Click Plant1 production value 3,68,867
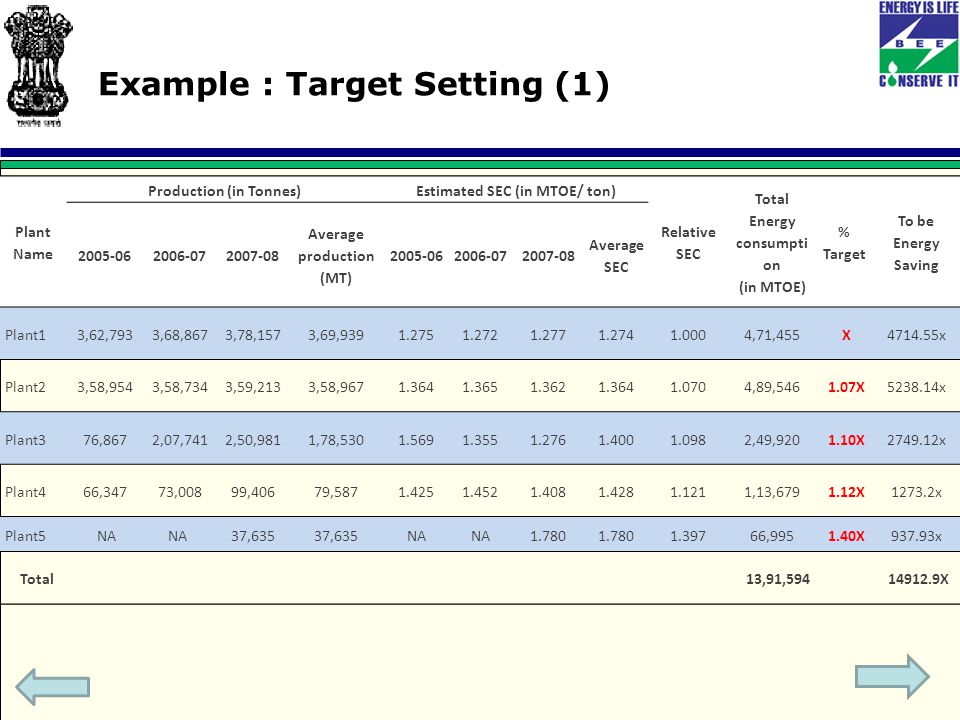Screen dimensions: 960x720 pyautogui.click(x=180, y=335)
